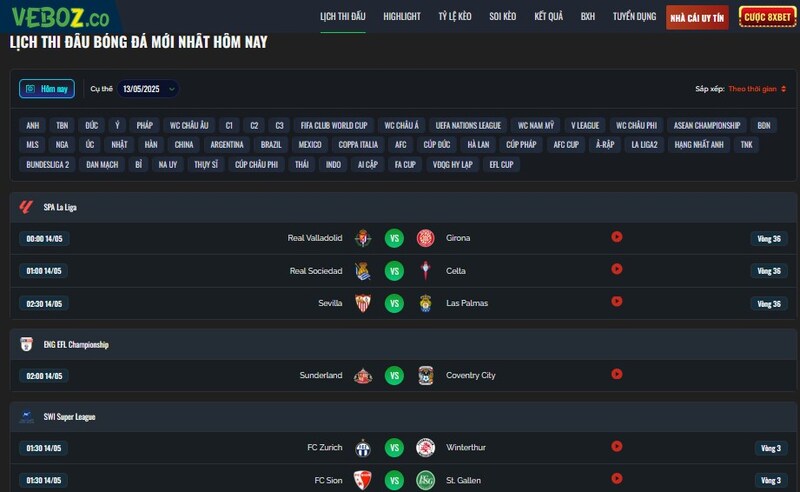Filter by the ASEAN CHAMPIONSHIP tag
This screenshot has height=492, width=800.
tap(707, 126)
